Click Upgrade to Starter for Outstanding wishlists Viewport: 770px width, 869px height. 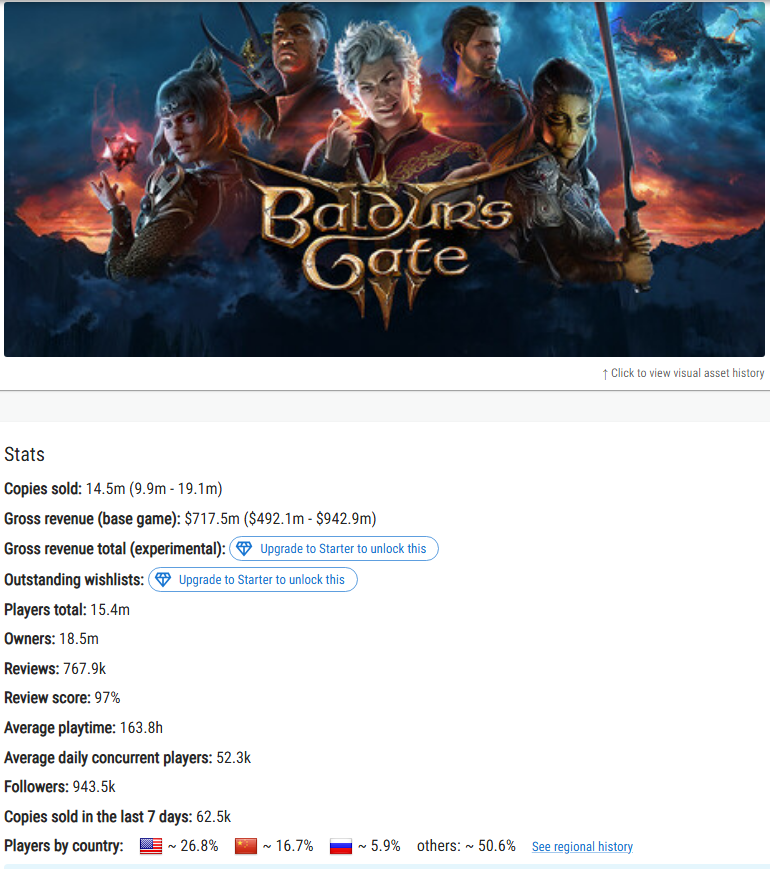[x=253, y=580]
